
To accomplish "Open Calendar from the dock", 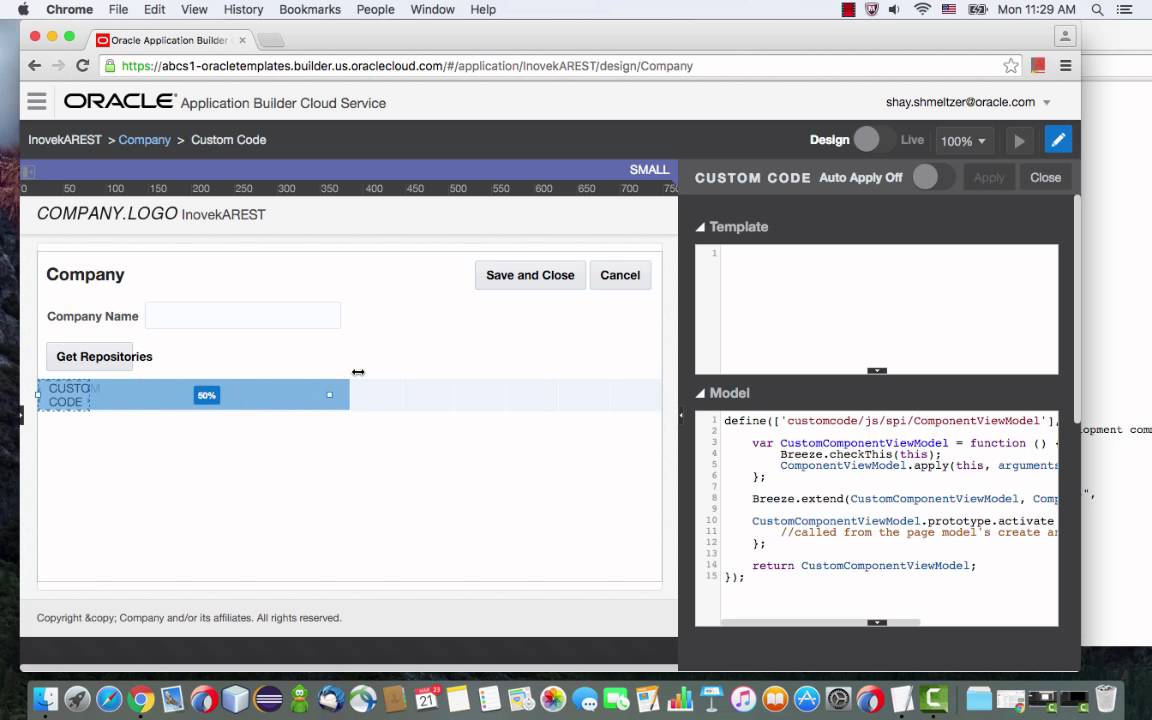I will coord(426,699).
